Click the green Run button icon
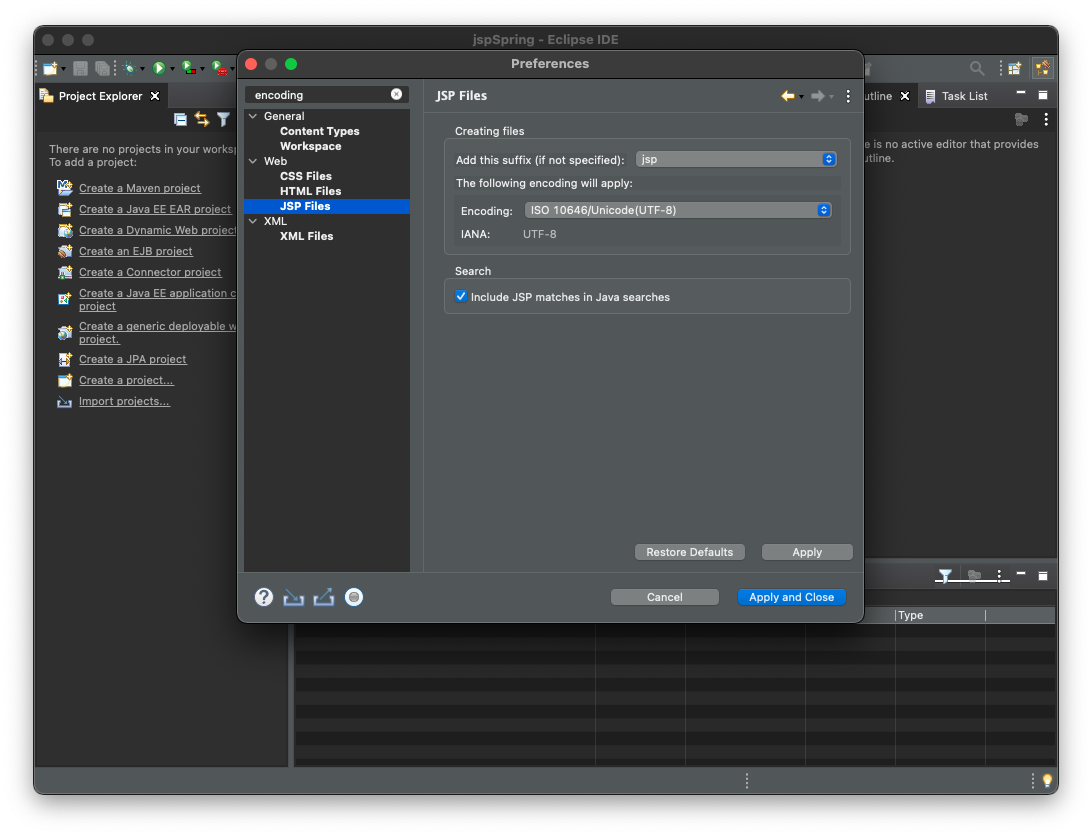Image resolution: width=1092 pixels, height=836 pixels. (x=159, y=68)
